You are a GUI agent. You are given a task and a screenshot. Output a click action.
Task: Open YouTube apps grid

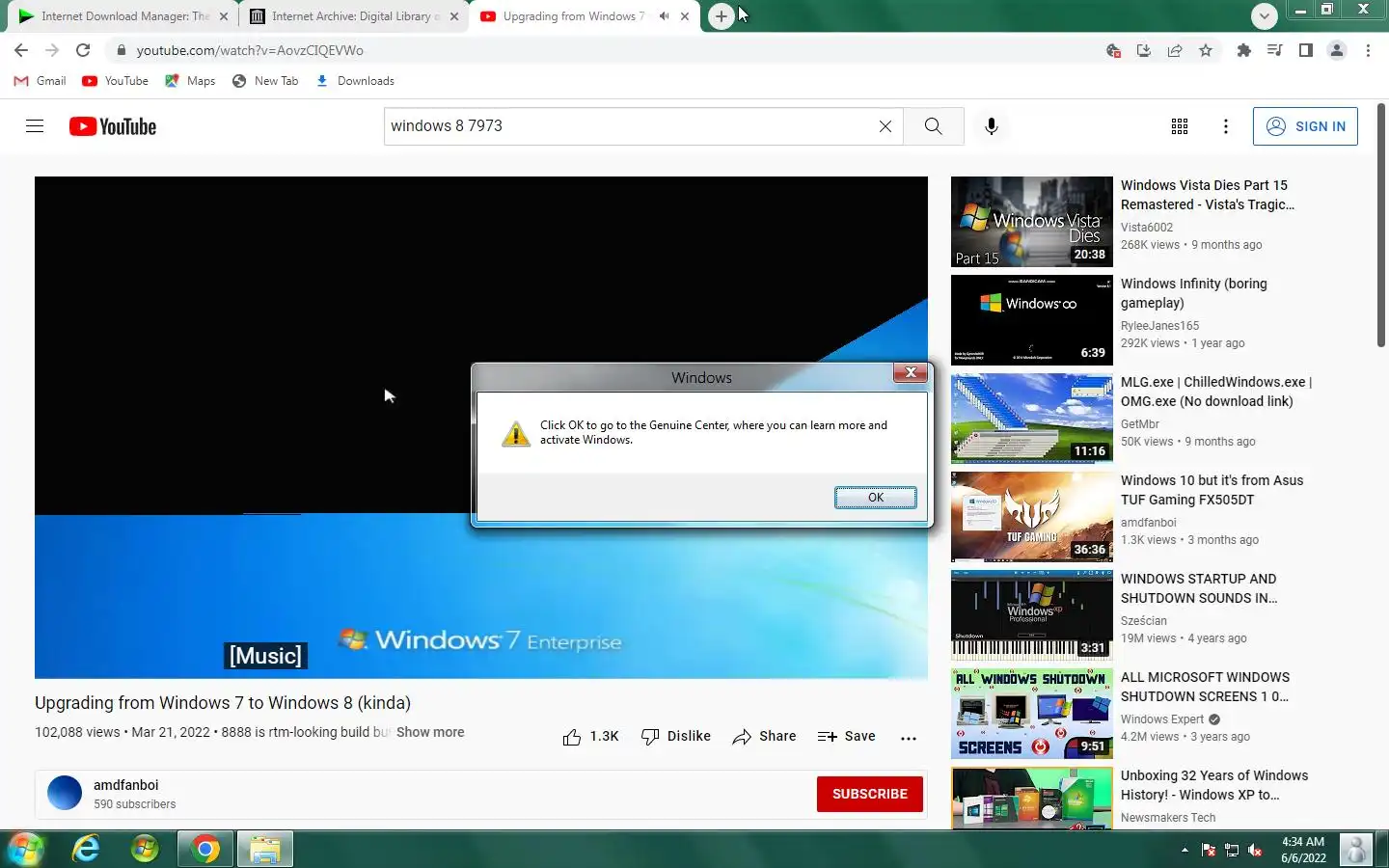[x=1179, y=126]
